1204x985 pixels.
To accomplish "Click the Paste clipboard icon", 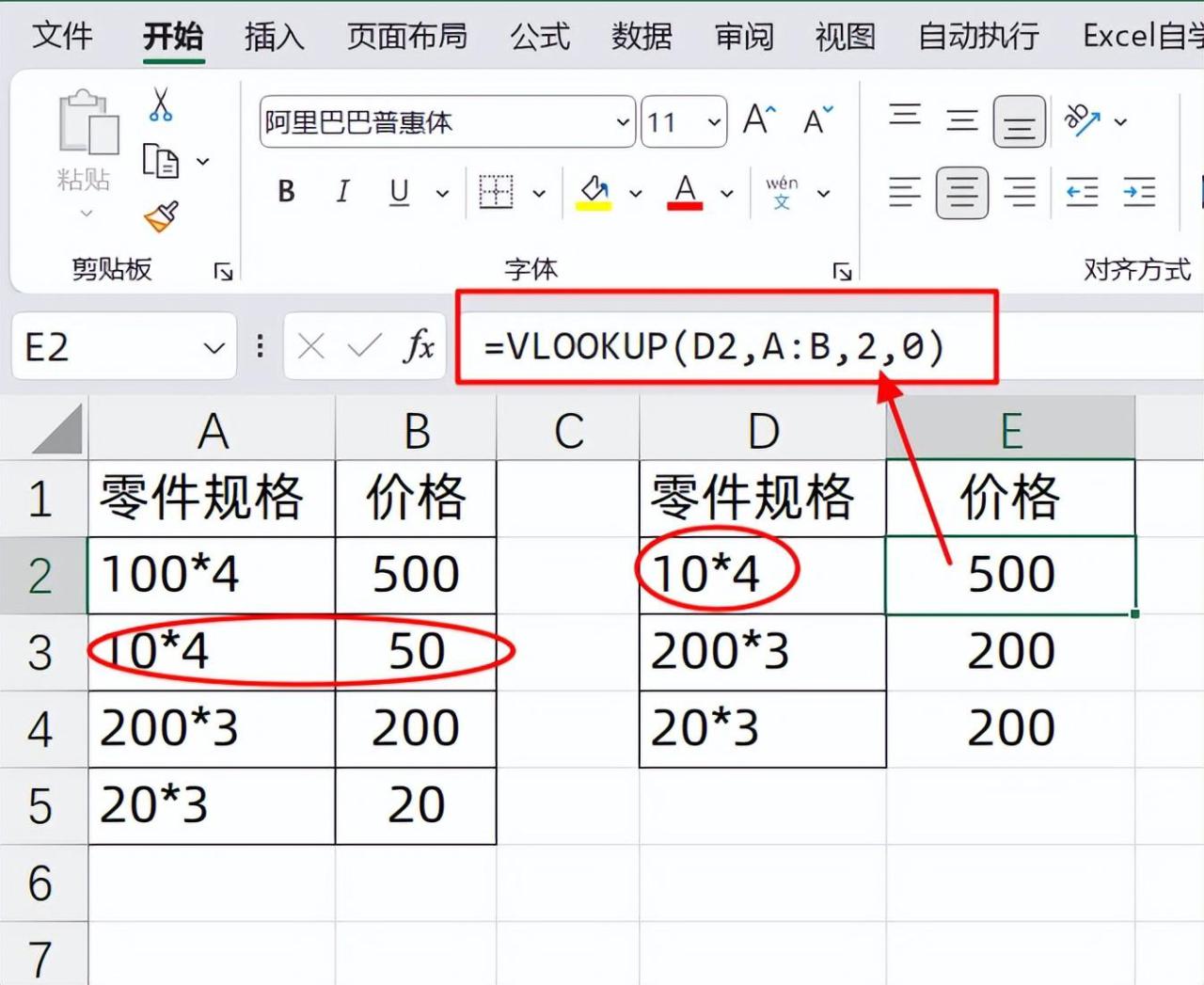I will (88, 121).
